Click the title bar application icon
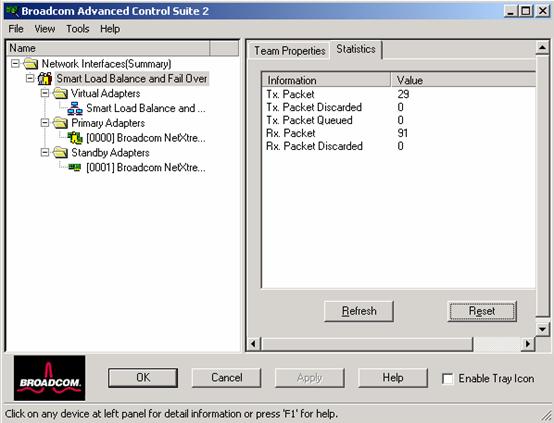The image size is (554, 423). (12, 11)
